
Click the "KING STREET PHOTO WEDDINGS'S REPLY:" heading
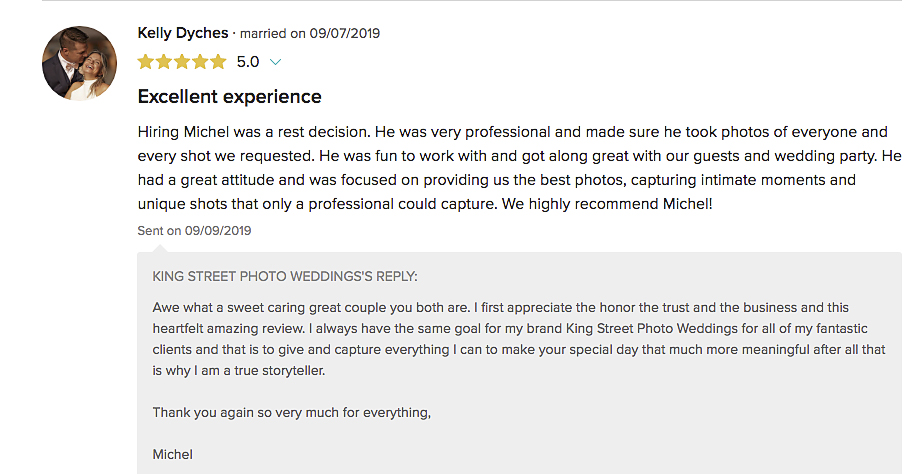coord(285,277)
